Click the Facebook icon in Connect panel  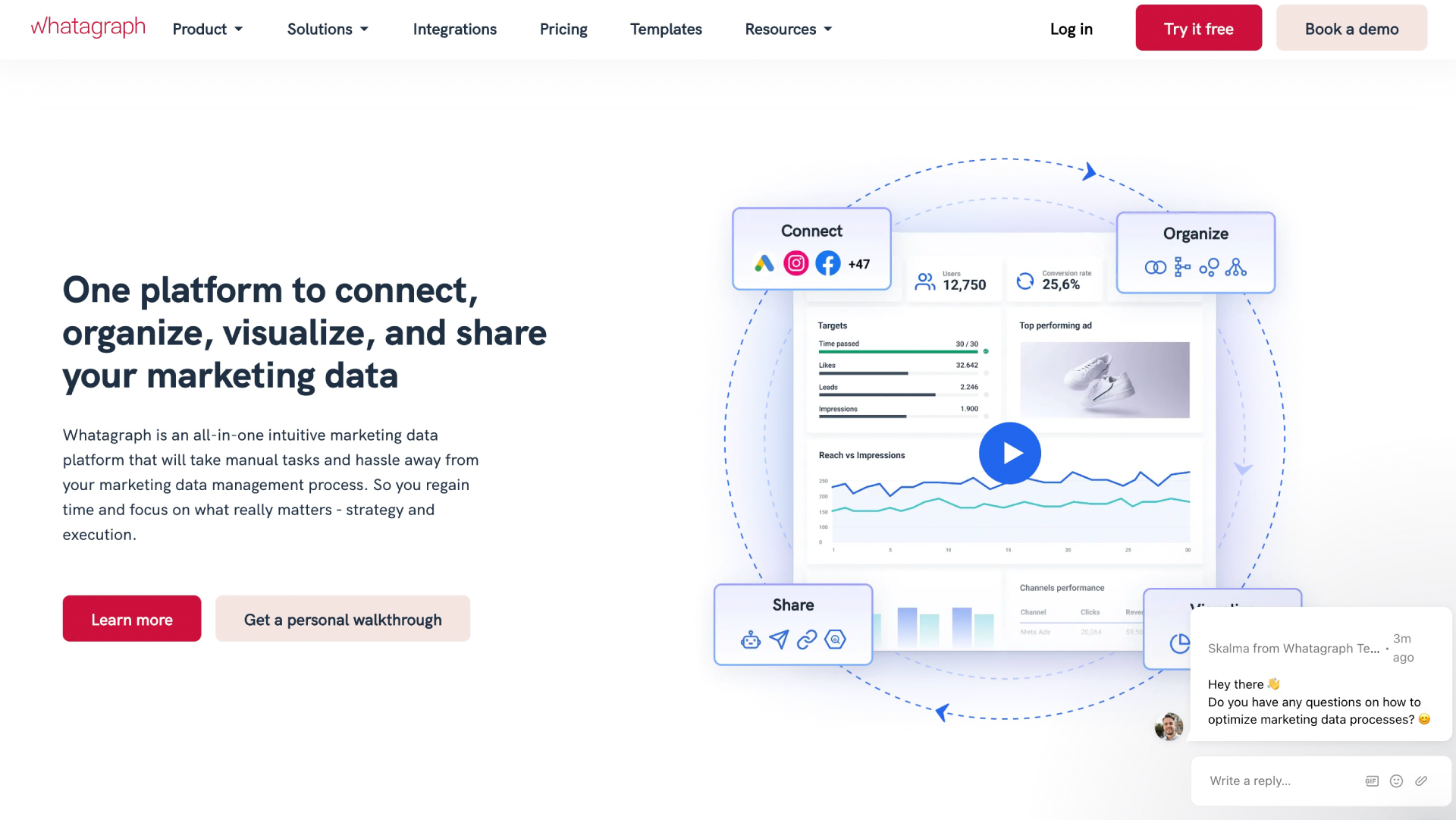827,263
